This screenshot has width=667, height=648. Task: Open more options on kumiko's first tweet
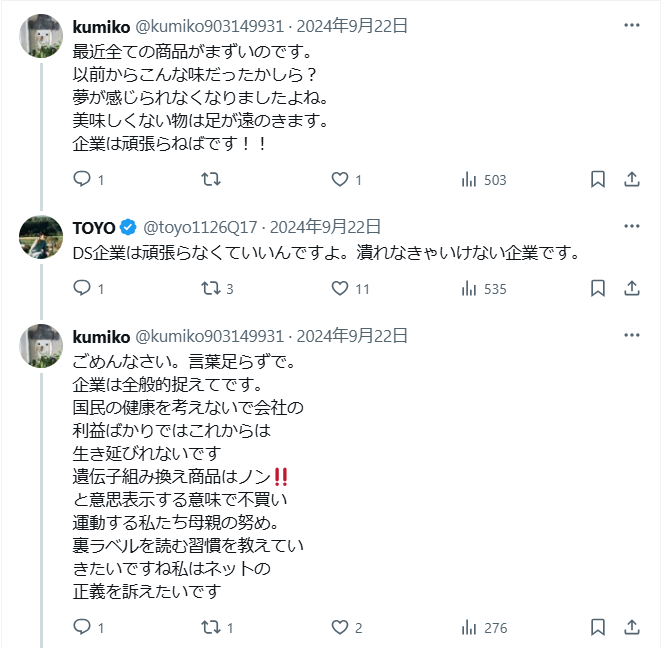point(632,25)
